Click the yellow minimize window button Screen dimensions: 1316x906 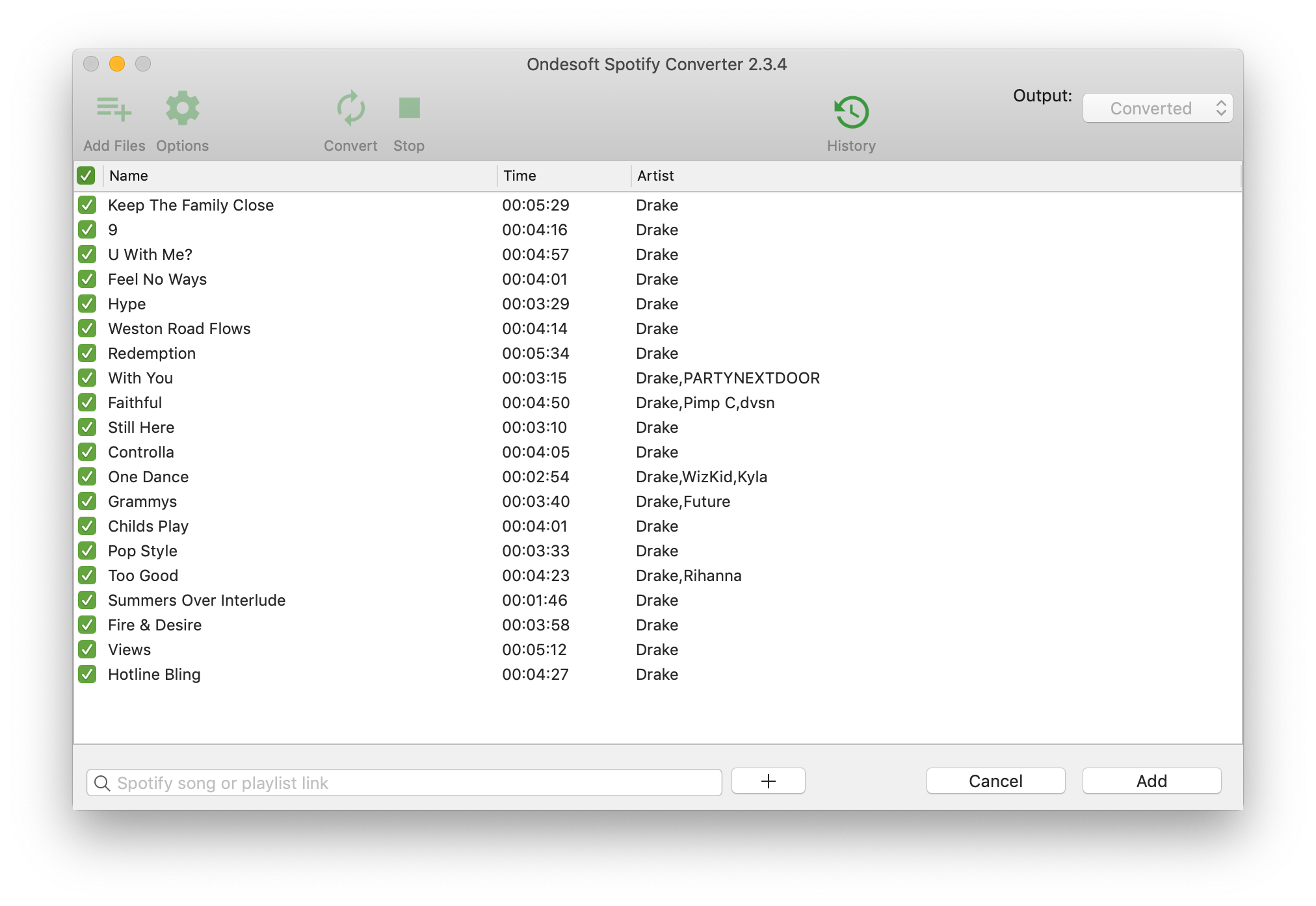[117, 64]
